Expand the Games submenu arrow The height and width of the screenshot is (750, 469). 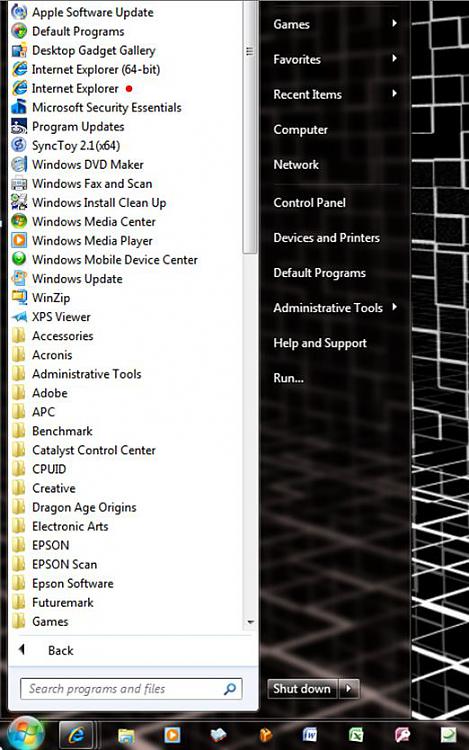(394, 23)
